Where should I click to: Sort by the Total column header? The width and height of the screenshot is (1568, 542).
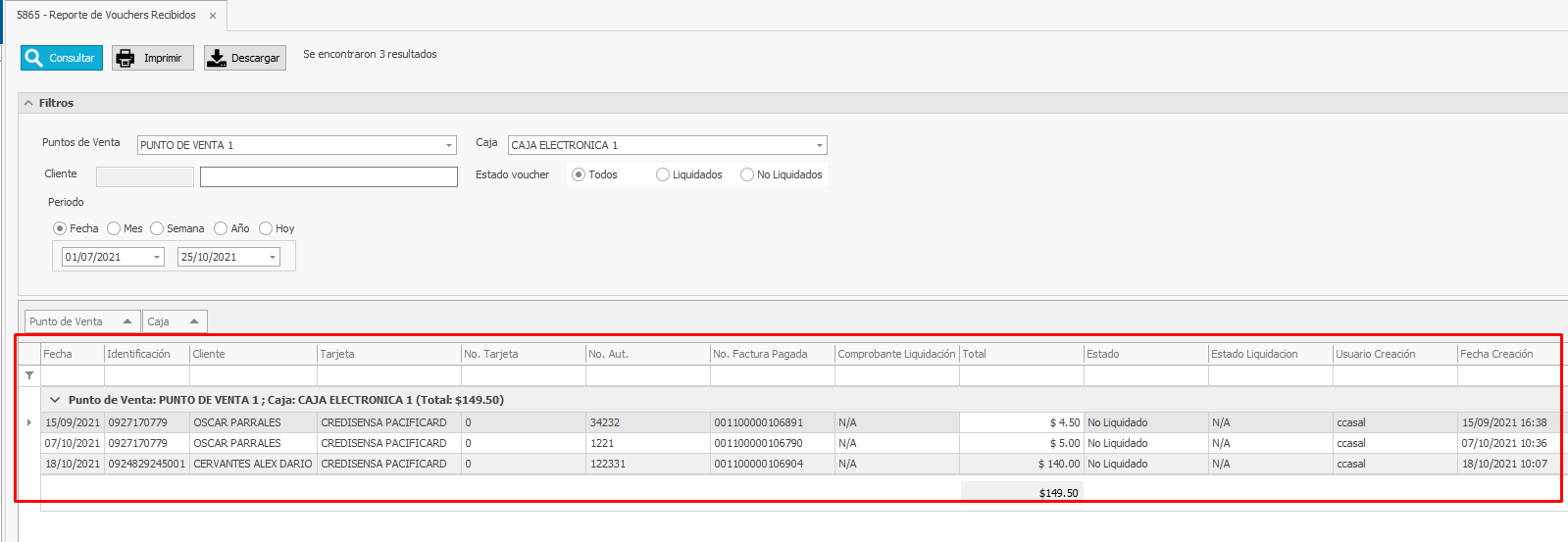tap(1020, 354)
